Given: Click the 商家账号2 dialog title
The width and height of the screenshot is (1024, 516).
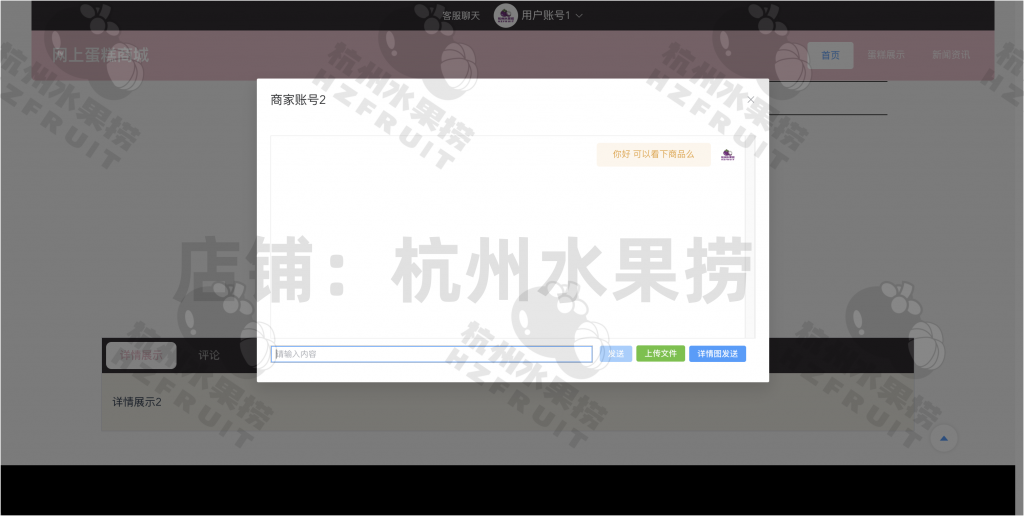Looking at the screenshot, I should (x=298, y=100).
